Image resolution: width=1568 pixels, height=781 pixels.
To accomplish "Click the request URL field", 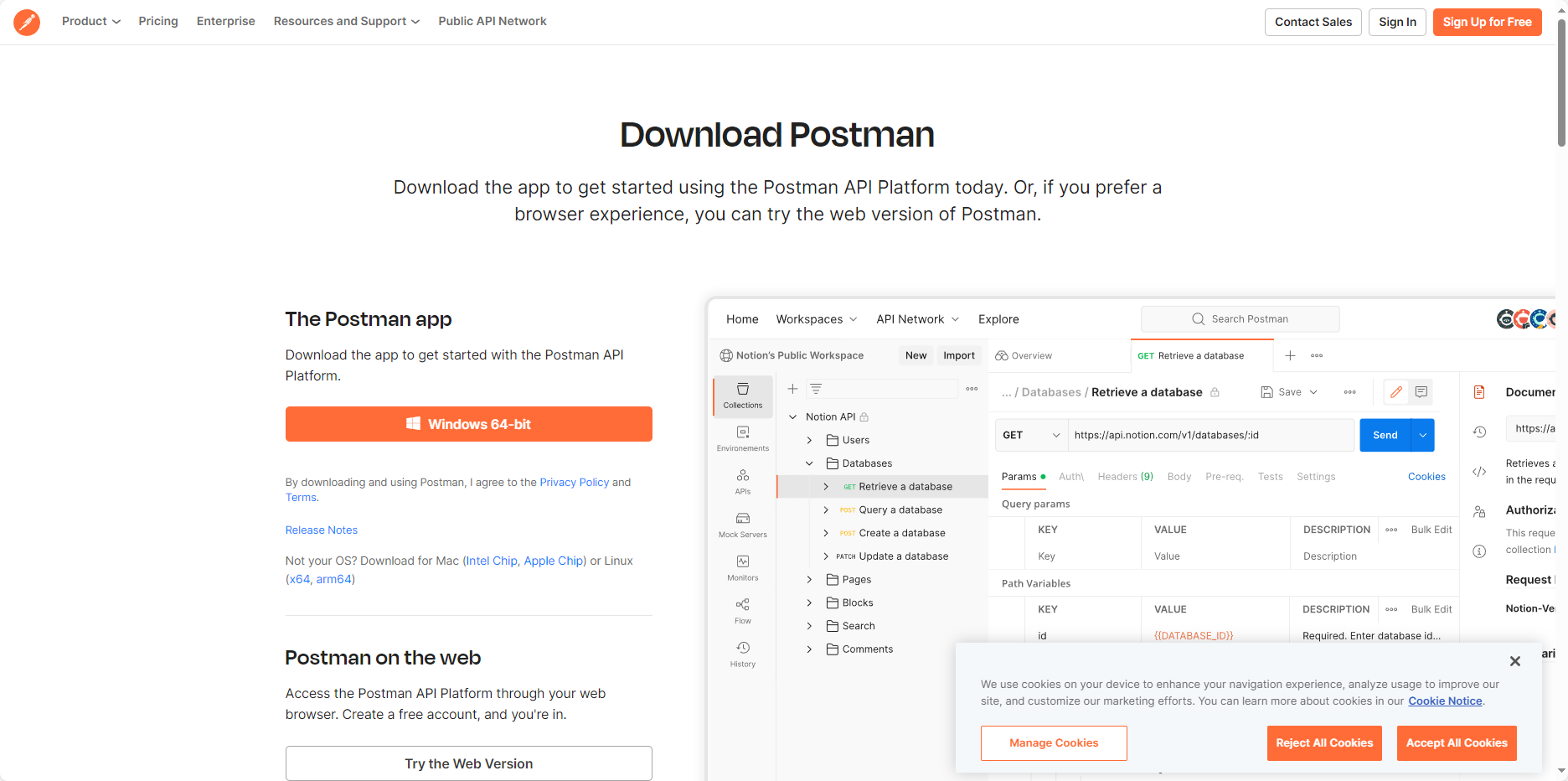I will click(x=1210, y=435).
